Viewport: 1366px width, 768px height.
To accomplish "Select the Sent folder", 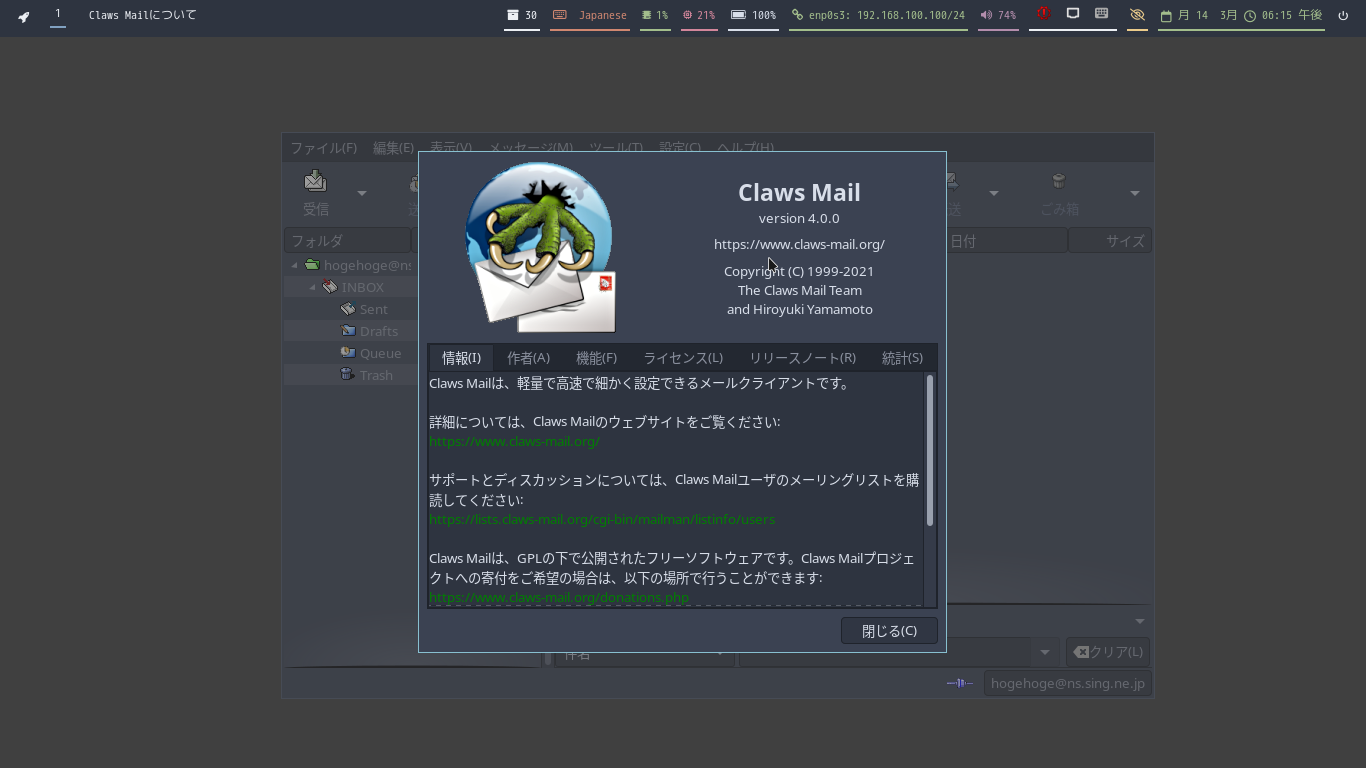I will tap(373, 309).
